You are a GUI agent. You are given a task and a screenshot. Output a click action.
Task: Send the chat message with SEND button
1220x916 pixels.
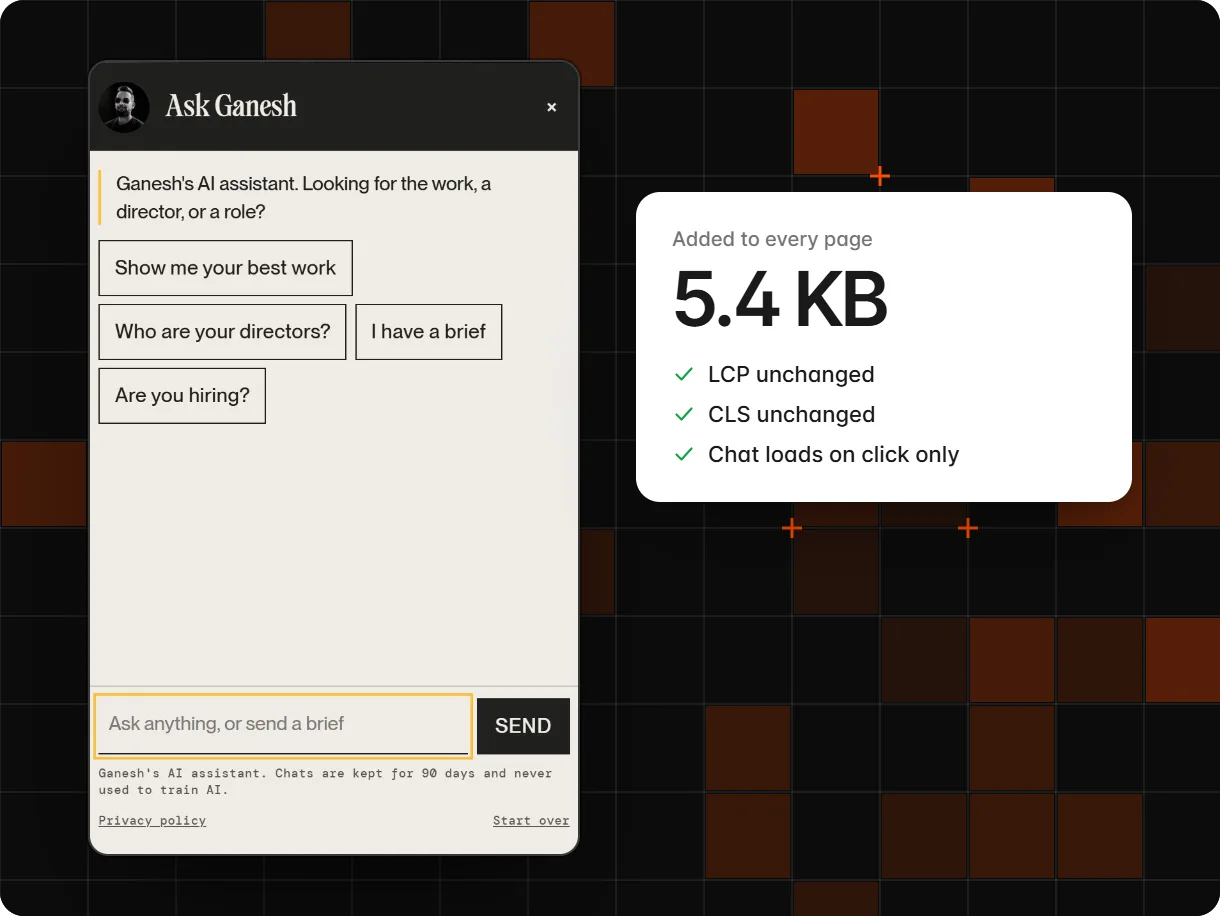[x=523, y=726]
